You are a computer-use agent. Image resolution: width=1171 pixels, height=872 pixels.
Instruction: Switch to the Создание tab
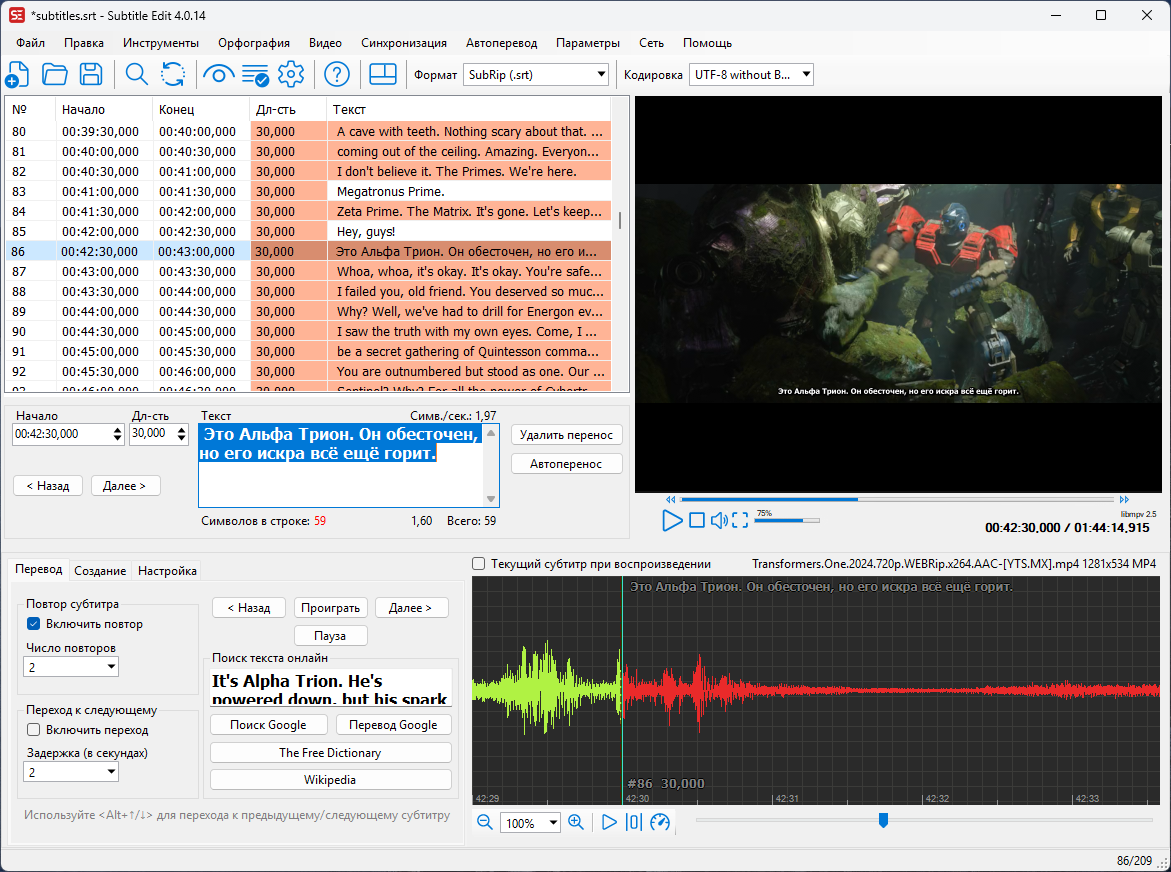pyautogui.click(x=100, y=571)
